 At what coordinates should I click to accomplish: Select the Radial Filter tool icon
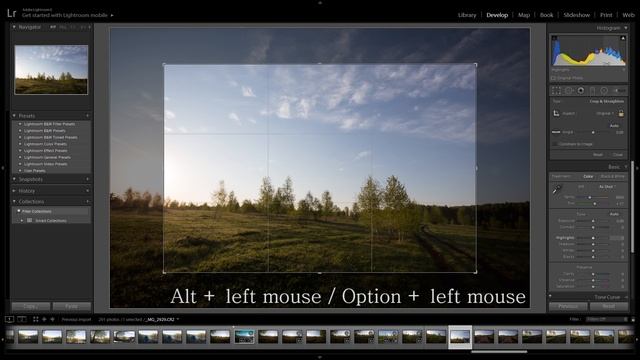click(x=604, y=90)
